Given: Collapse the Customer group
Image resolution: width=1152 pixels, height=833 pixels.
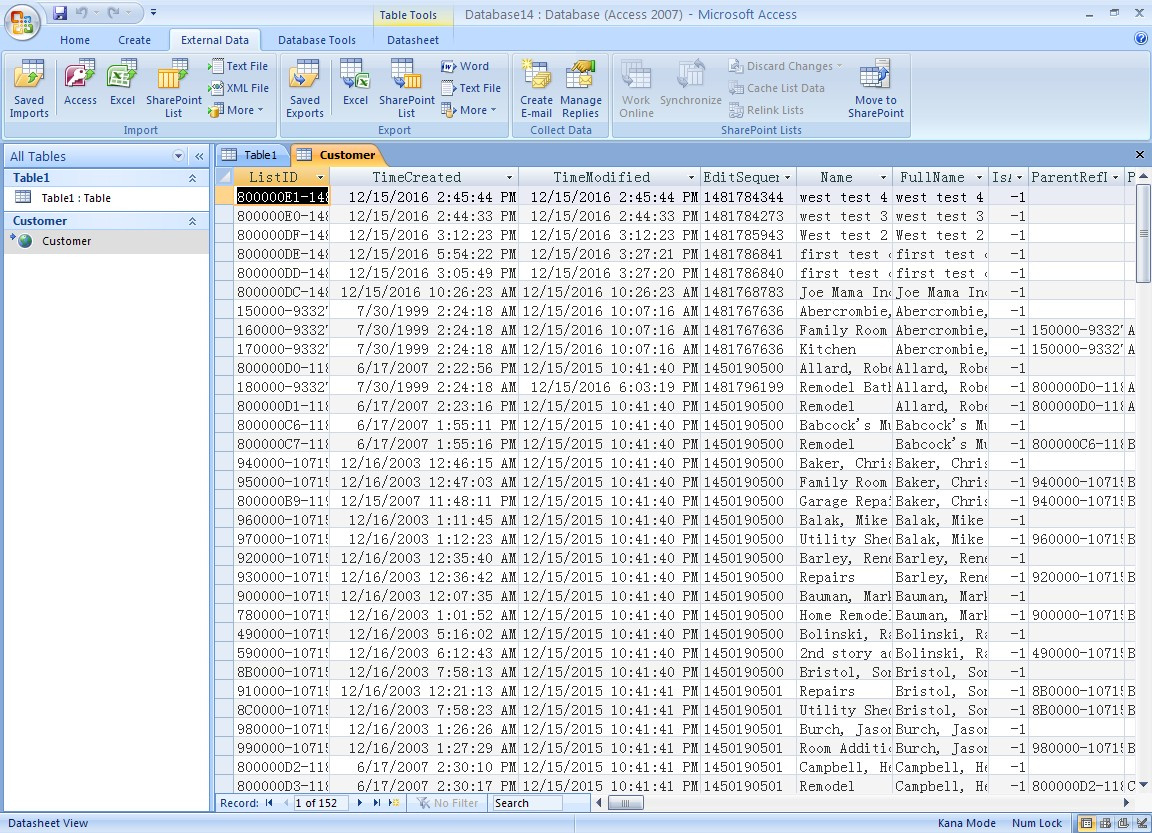Looking at the screenshot, I should coord(192,221).
